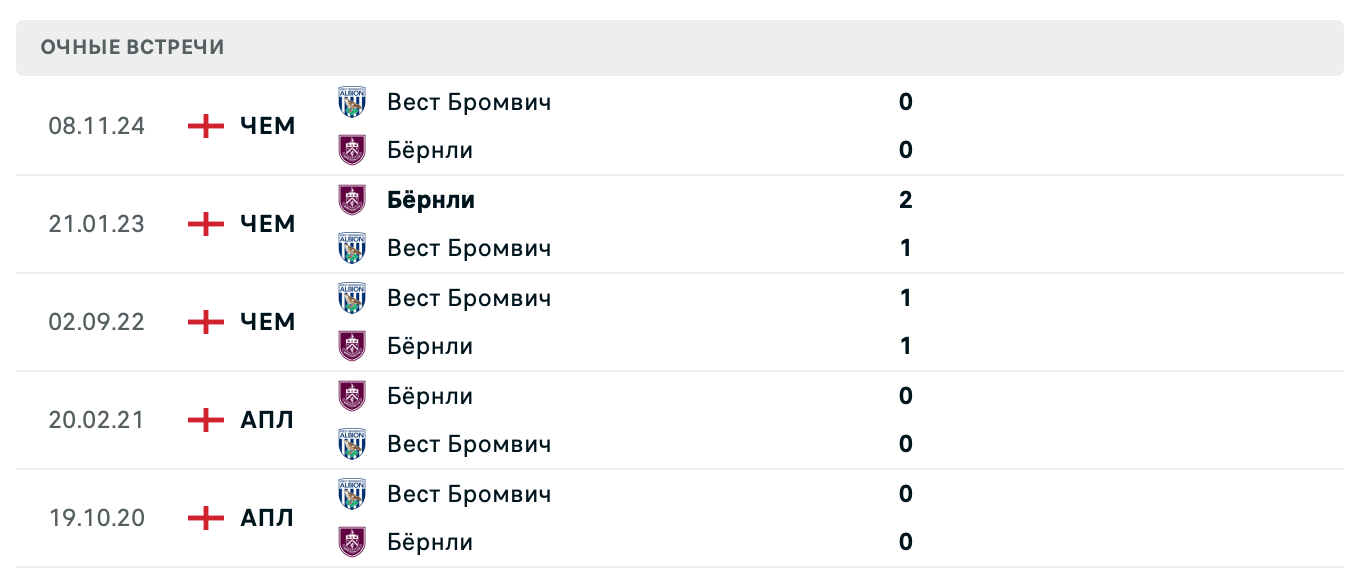Click England flag beside 02.09.22 ЧЕМ
The width and height of the screenshot is (1360, 584).
[x=206, y=322]
